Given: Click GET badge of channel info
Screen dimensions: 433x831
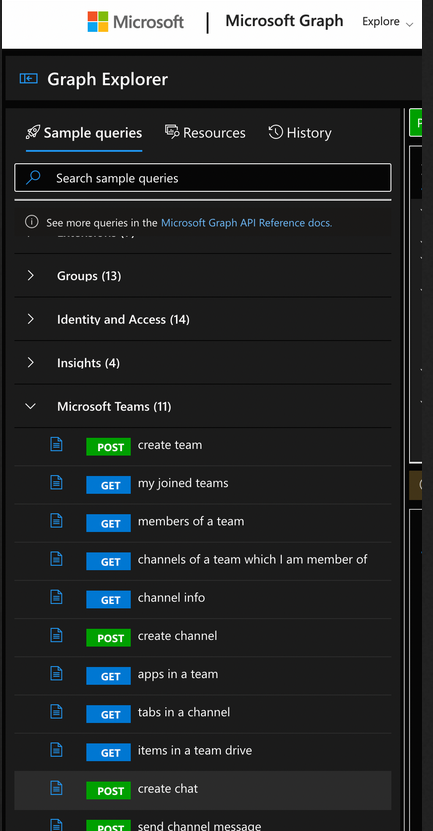Looking at the screenshot, I should (109, 599).
